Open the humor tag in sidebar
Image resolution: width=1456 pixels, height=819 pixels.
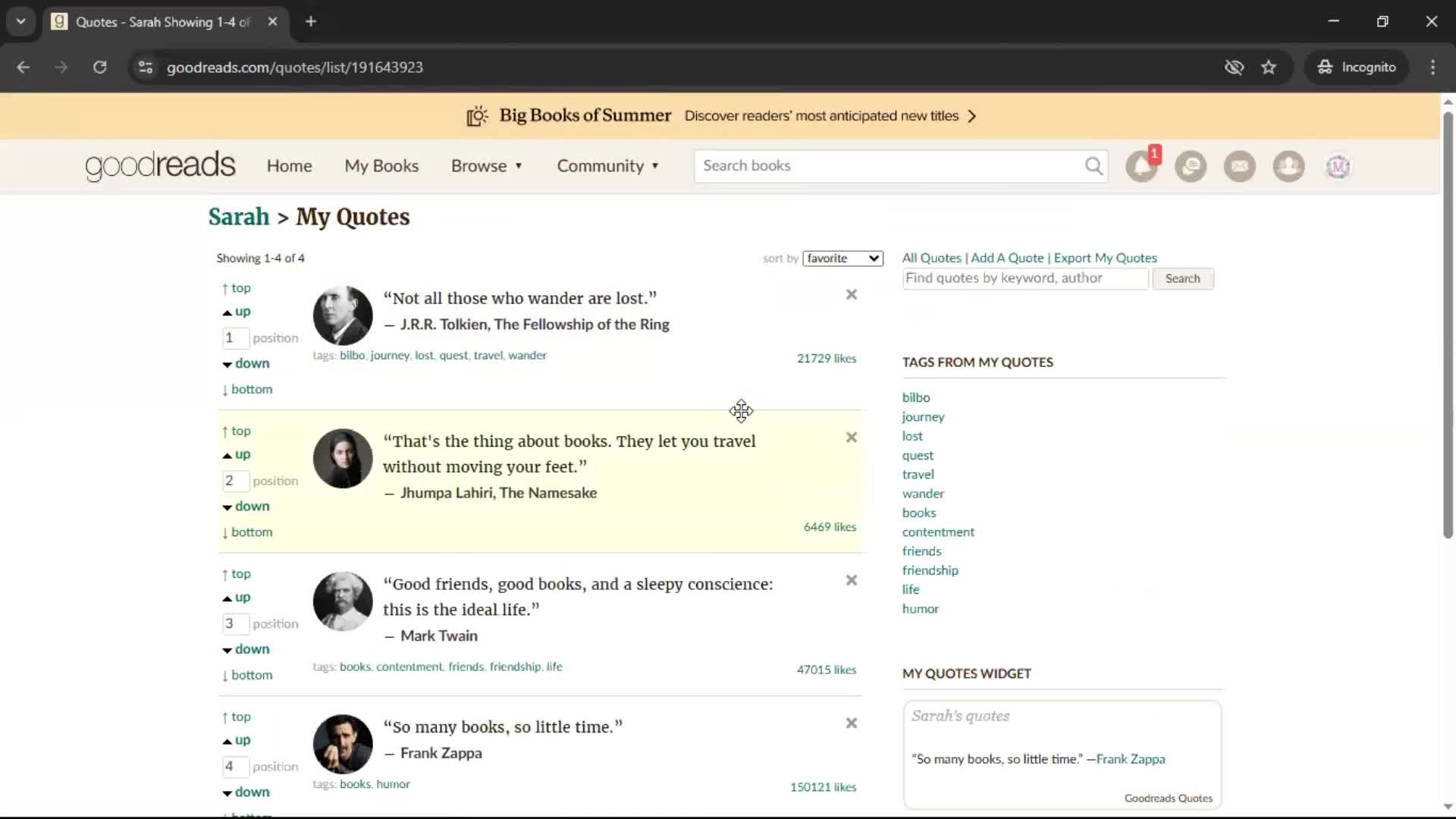(920, 609)
